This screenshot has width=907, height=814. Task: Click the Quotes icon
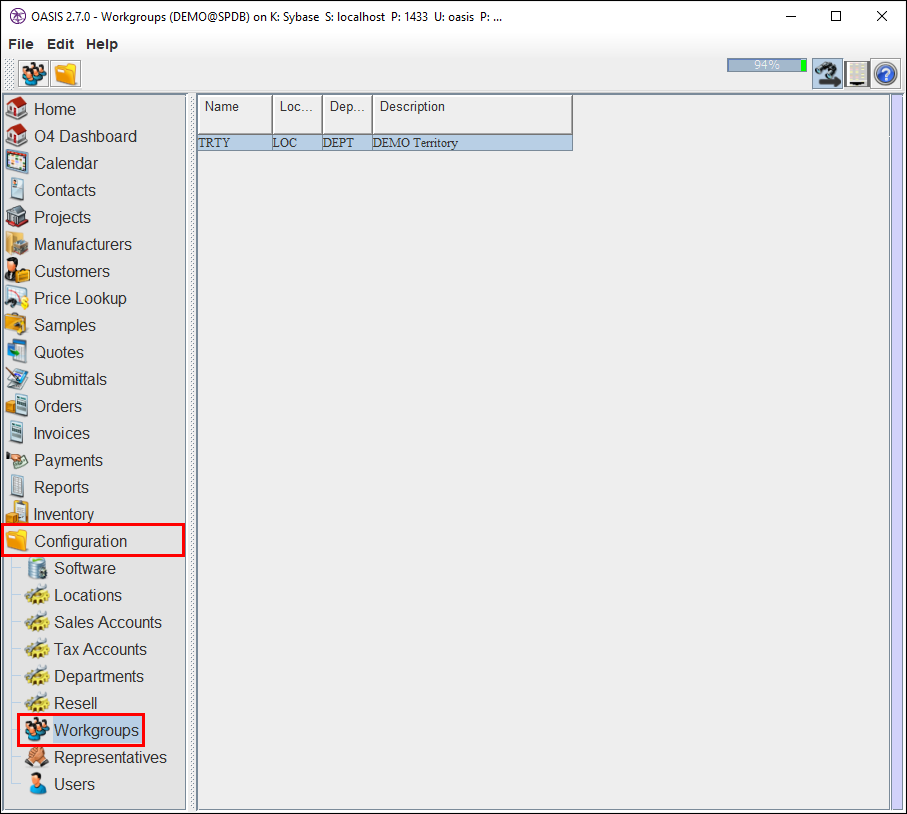(17, 352)
